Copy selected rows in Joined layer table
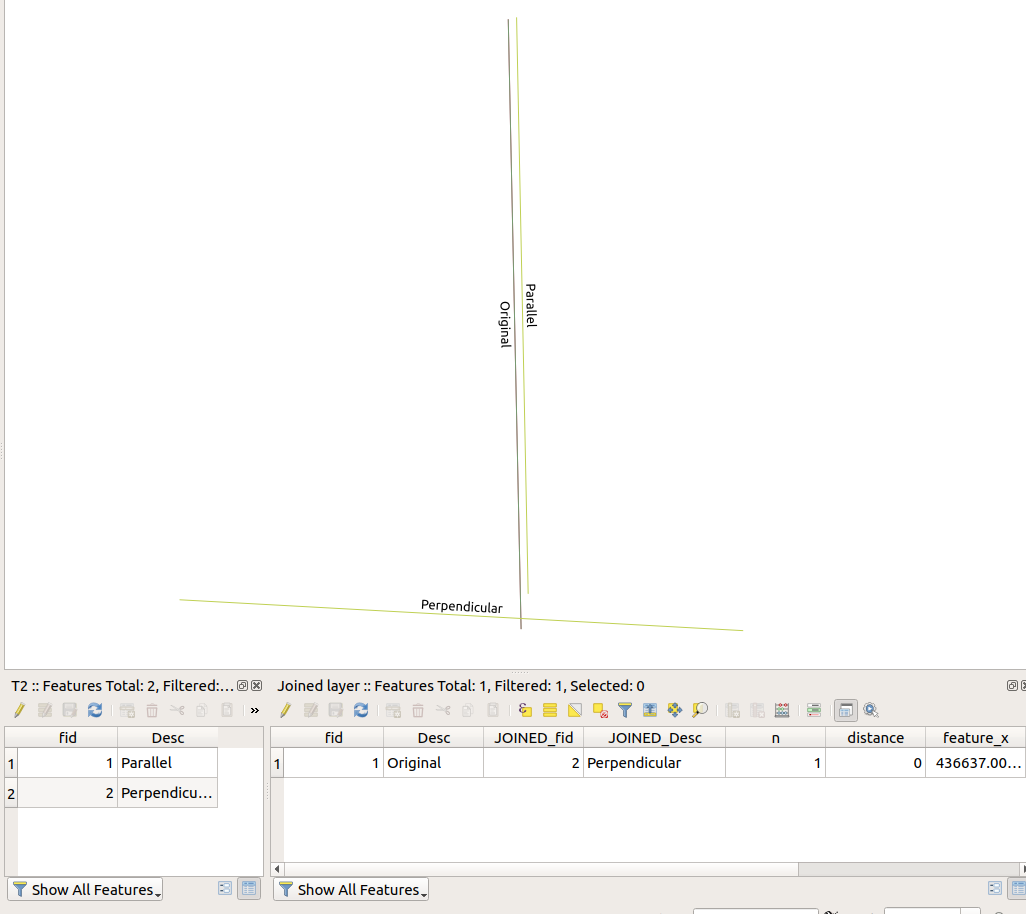The height and width of the screenshot is (914, 1026). coord(468,710)
